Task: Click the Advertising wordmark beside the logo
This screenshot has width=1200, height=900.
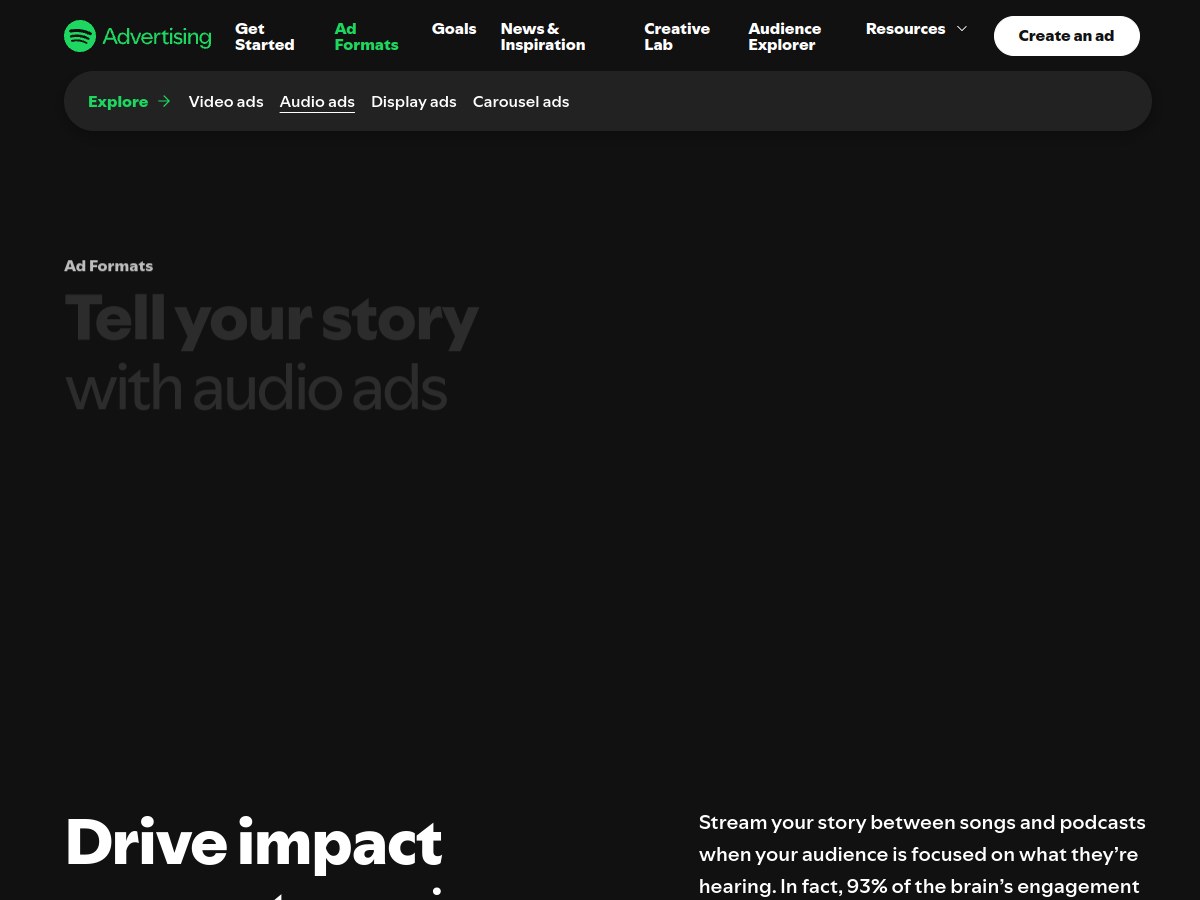Action: (157, 37)
